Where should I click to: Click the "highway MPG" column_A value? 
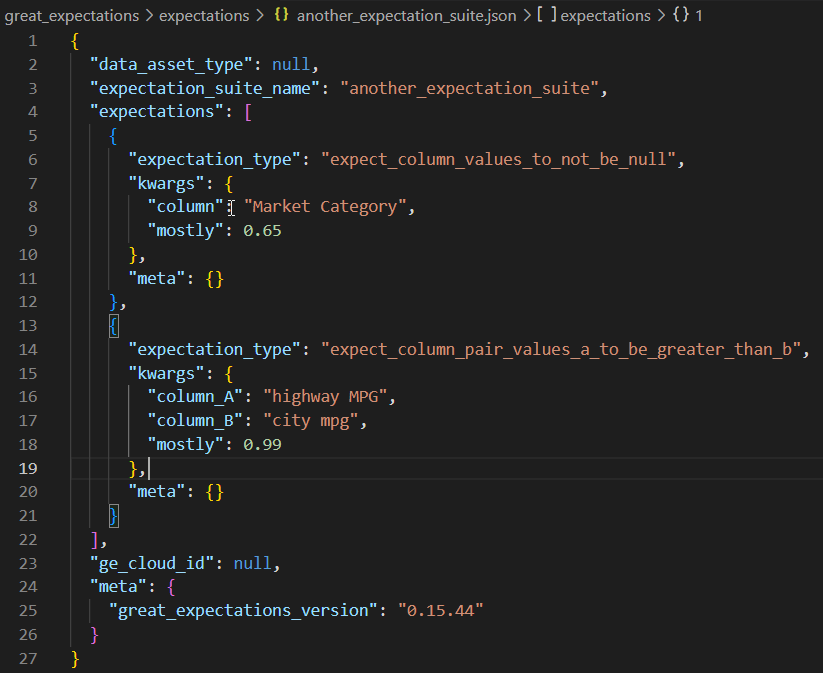point(320,397)
